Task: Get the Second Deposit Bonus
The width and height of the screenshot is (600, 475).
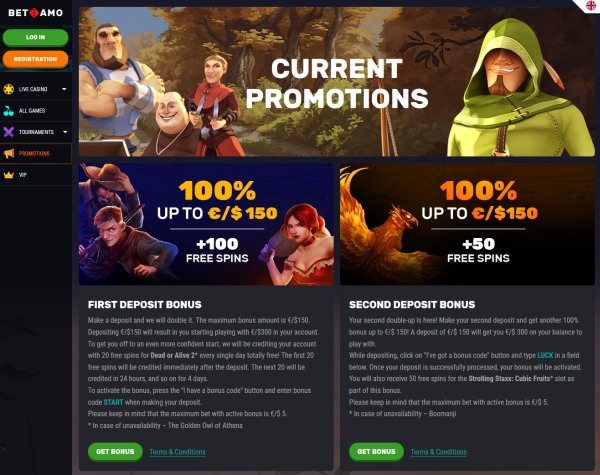Action: (376, 452)
